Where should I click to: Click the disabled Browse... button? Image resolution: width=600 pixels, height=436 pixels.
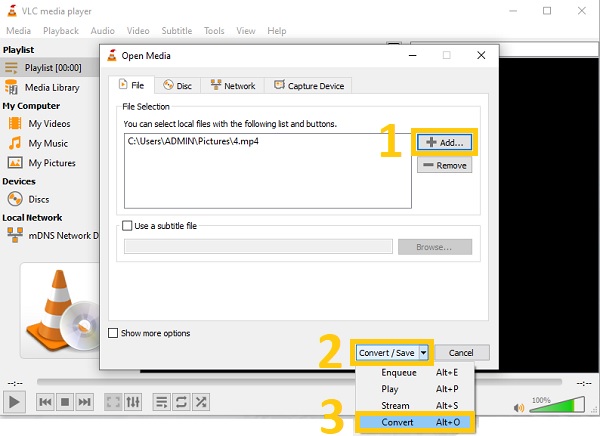tap(435, 247)
